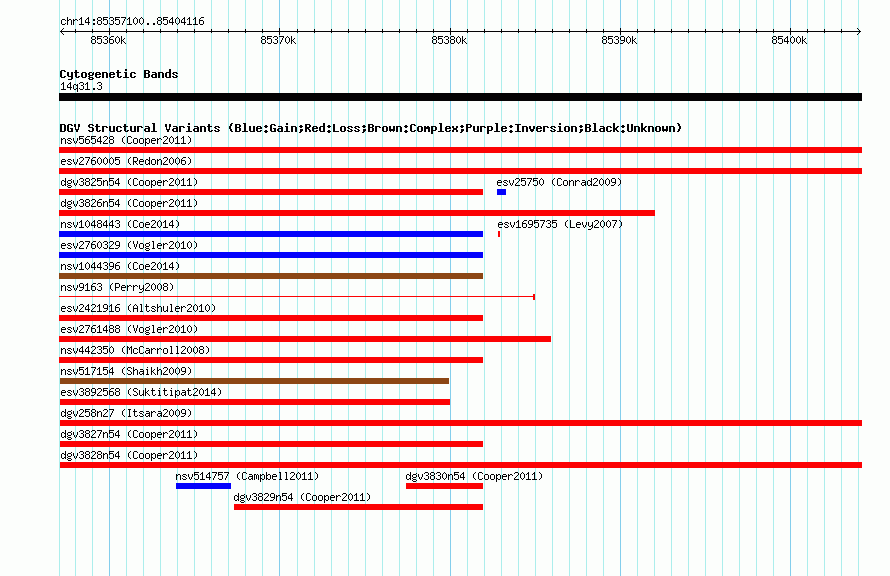This screenshot has width=890, height=576.
Task: Click the chr14:85357100..85404116 coordinates text
Action: 132,21
